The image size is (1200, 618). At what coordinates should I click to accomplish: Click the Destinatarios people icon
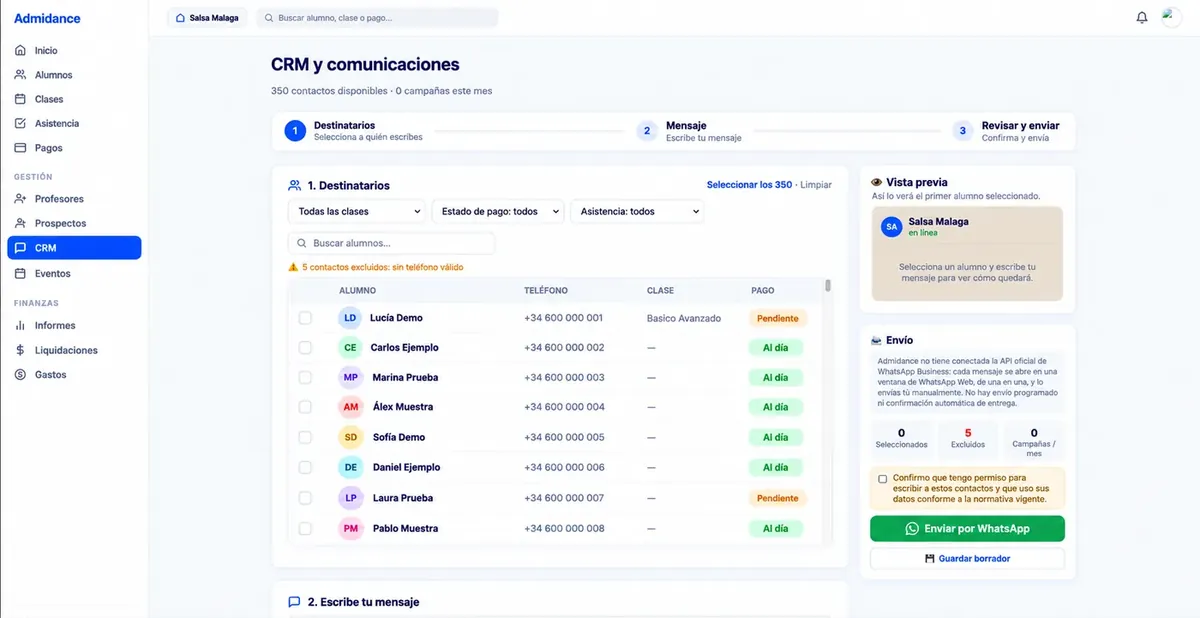point(294,185)
